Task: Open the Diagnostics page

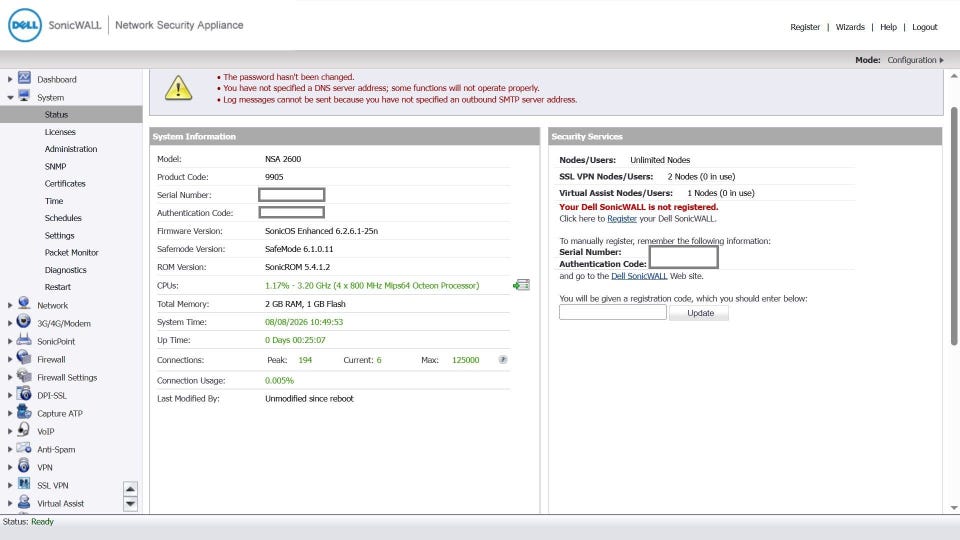Action: 66,270
